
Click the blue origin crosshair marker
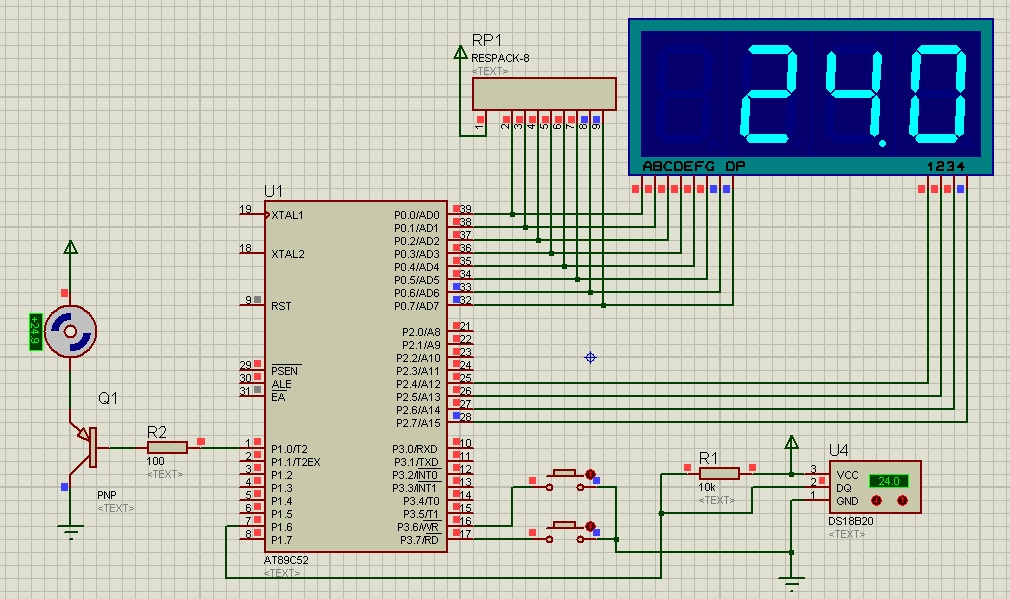click(x=590, y=357)
